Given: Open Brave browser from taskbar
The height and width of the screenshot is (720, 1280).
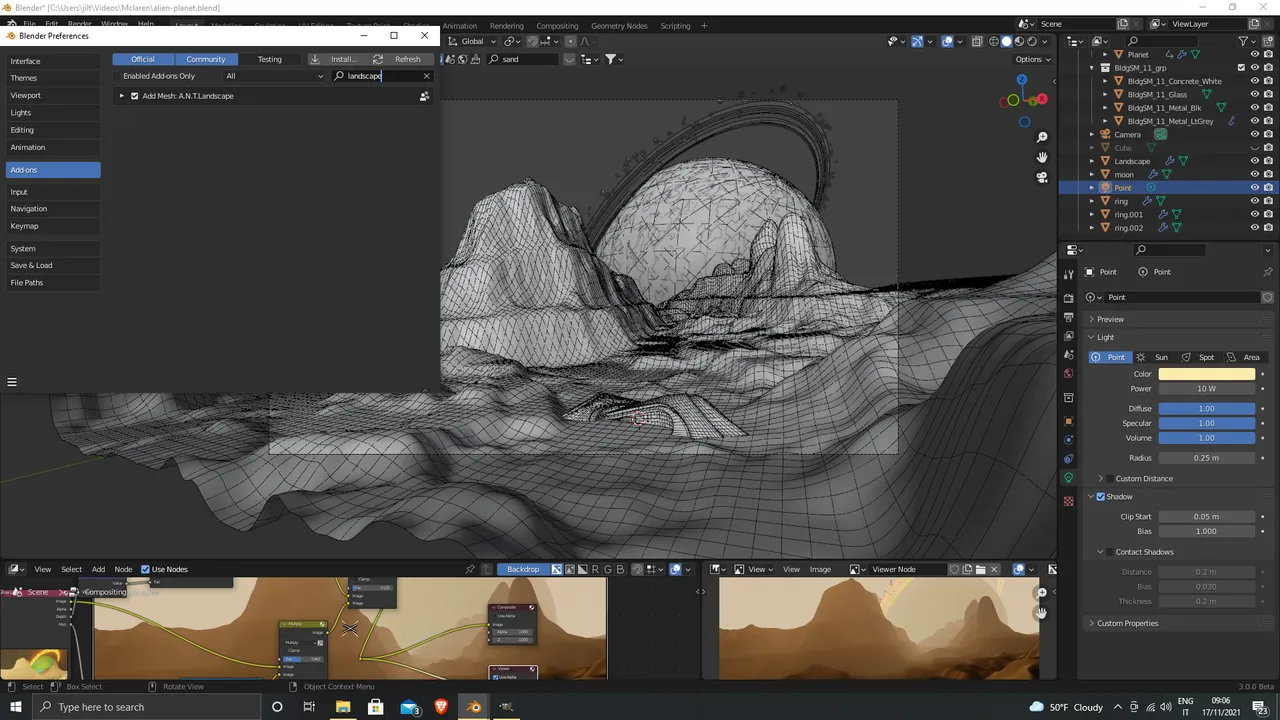Looking at the screenshot, I should (441, 707).
